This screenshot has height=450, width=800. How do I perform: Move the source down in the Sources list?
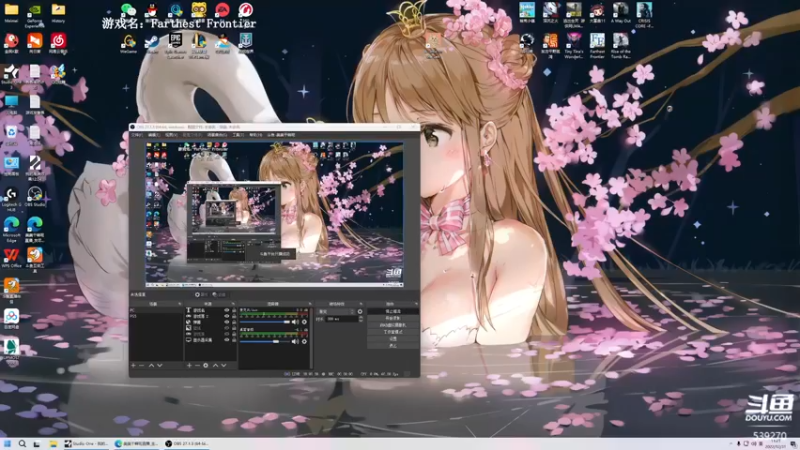pyautogui.click(x=223, y=365)
